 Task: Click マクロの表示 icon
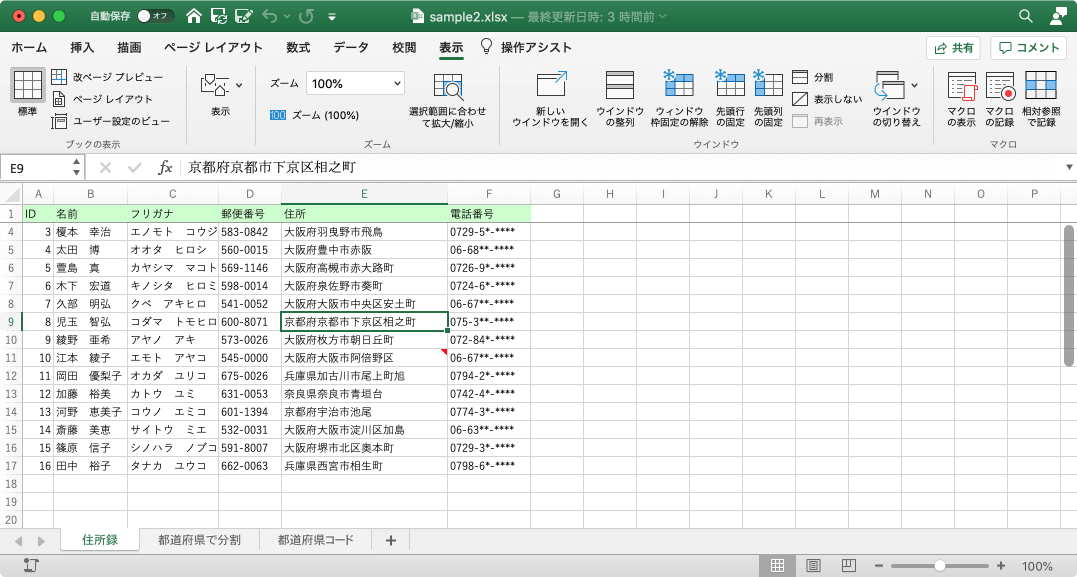pos(962,86)
